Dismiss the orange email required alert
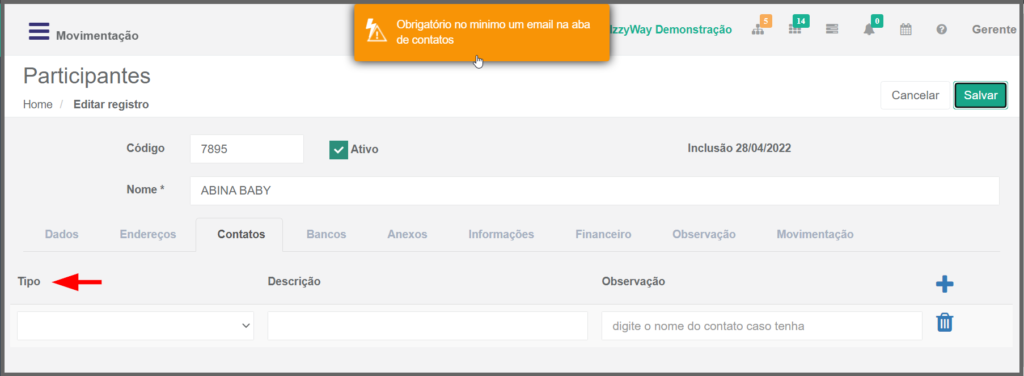 (482, 32)
